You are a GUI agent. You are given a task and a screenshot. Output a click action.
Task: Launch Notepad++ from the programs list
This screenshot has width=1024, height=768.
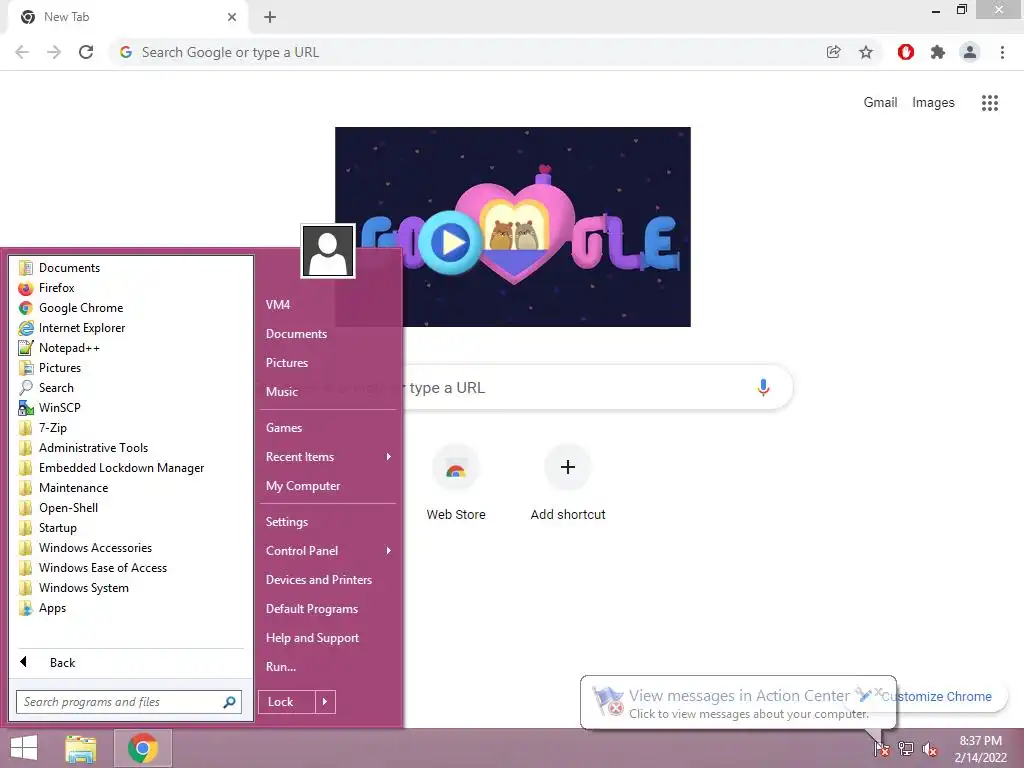point(69,348)
